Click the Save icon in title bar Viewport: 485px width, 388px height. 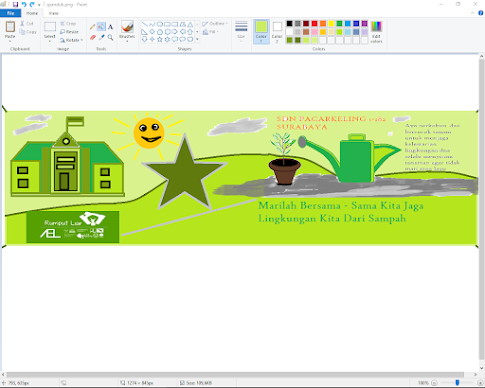tap(15, 4)
